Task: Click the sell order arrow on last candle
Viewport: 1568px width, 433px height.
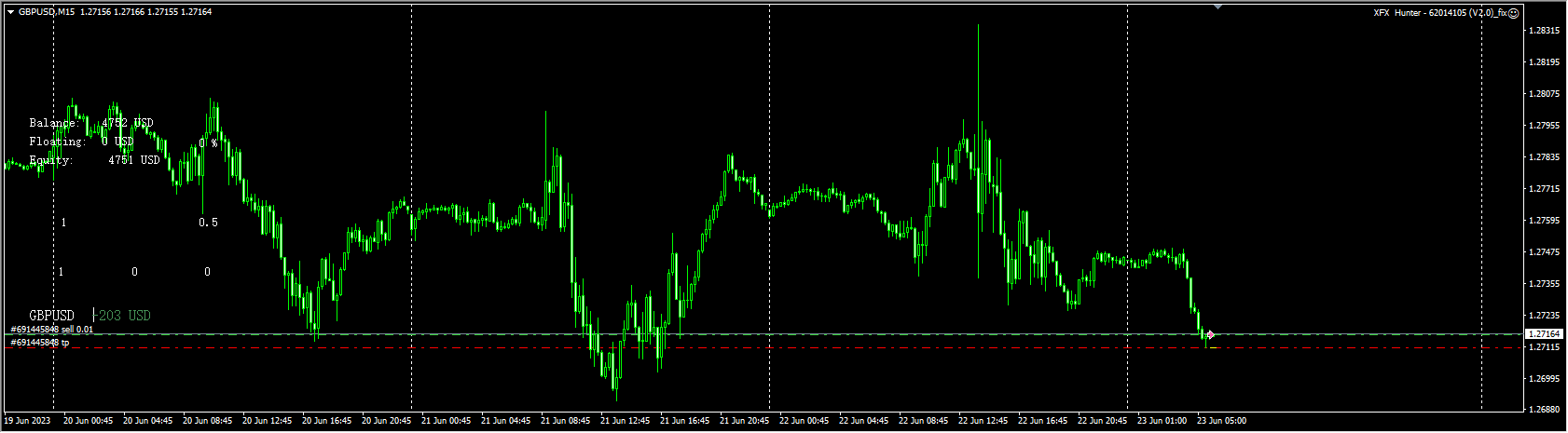Action: click(1209, 334)
